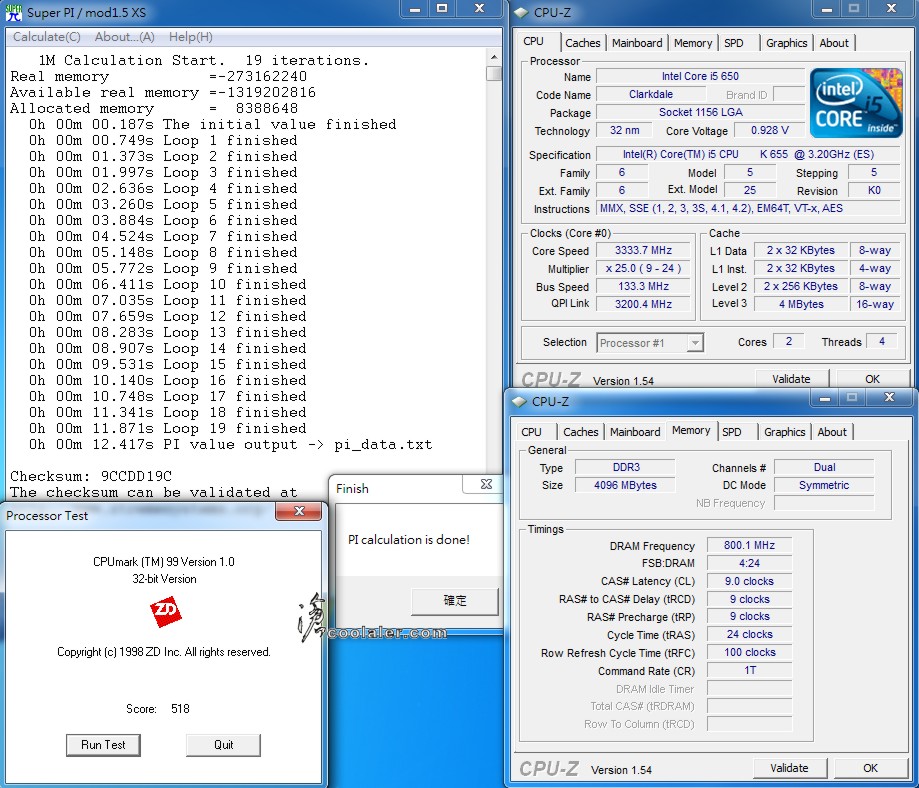
Task: Switch to Graphics tab in lower CPU-Z window
Action: [x=784, y=432]
